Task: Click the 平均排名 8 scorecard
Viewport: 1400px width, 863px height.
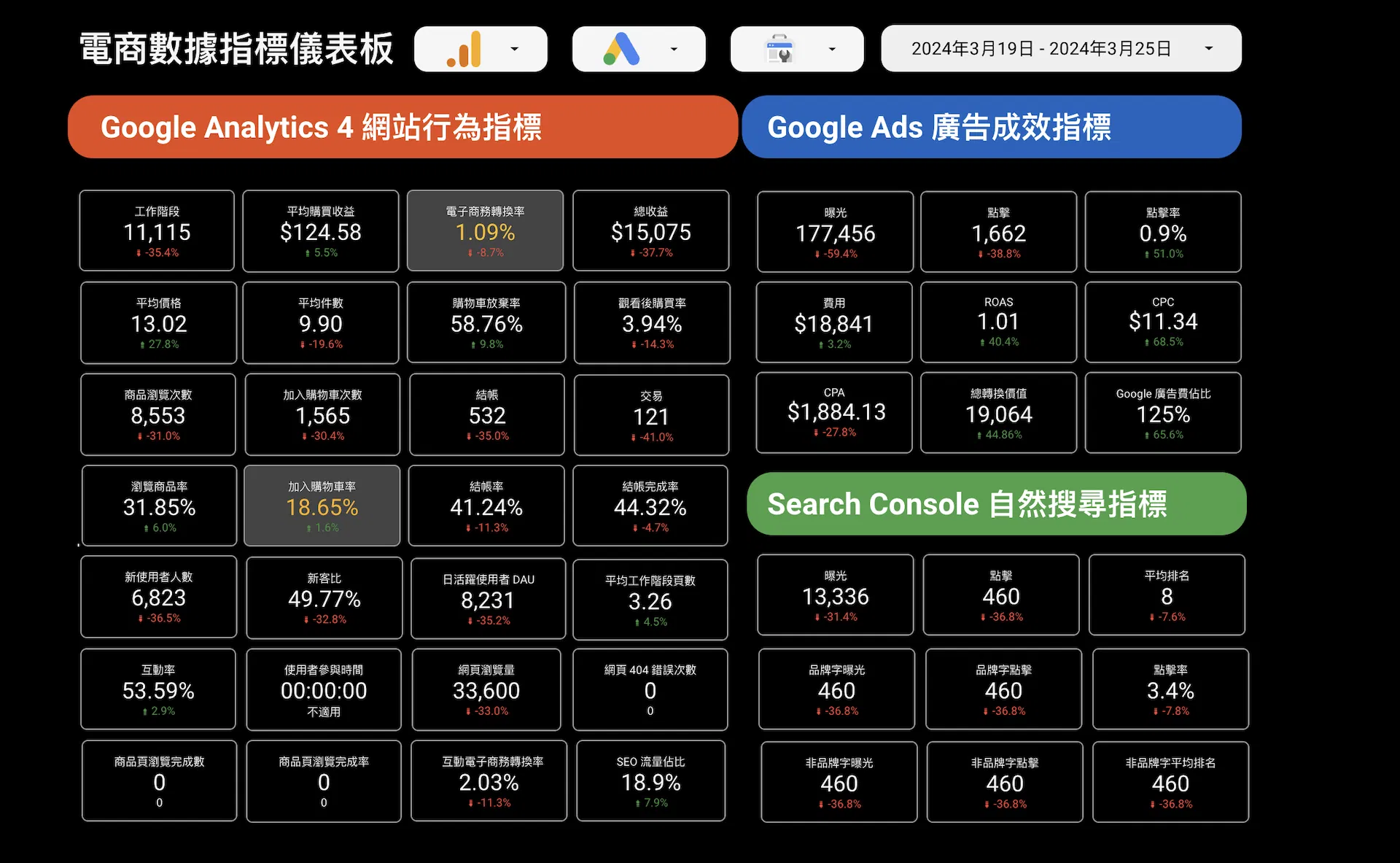Action: click(x=1167, y=595)
